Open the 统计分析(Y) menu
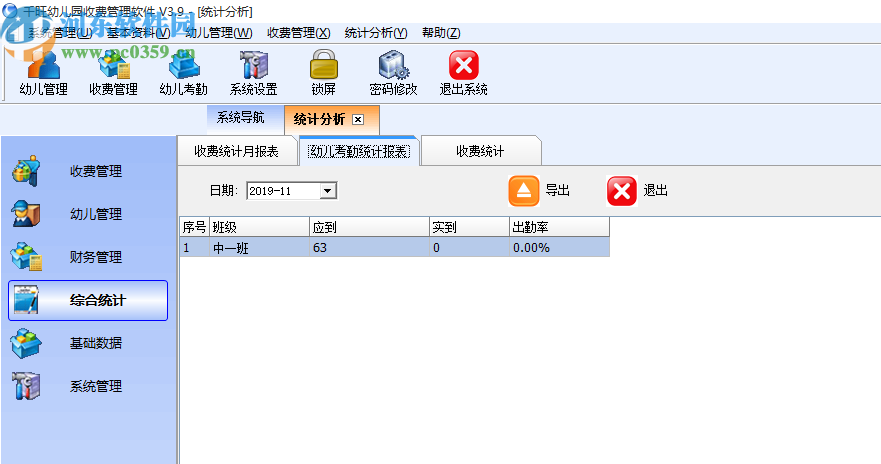Viewport: 881px width, 464px height. 376,33
